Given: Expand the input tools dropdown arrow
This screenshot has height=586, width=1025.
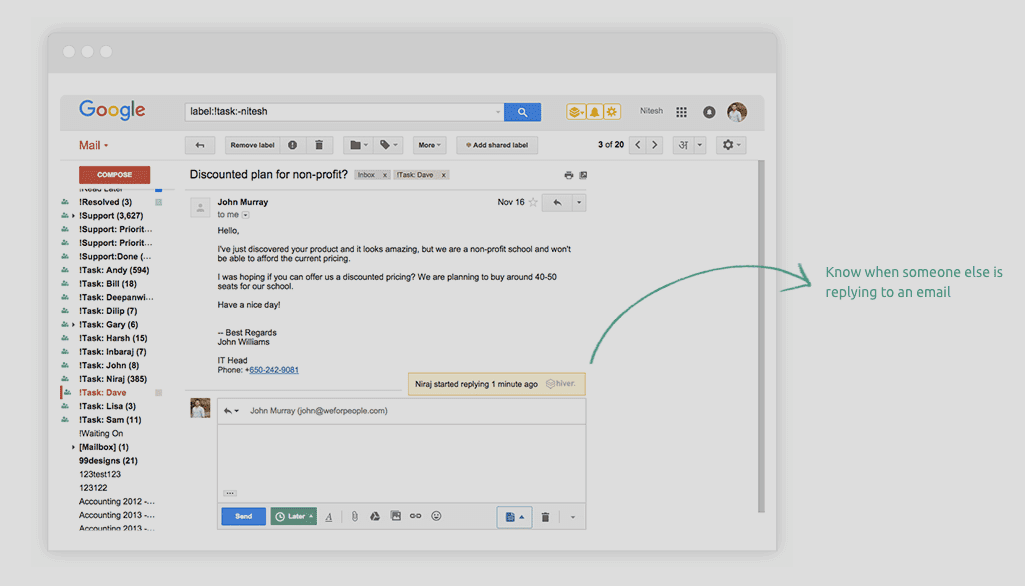Looking at the screenshot, I should click(x=699, y=145).
